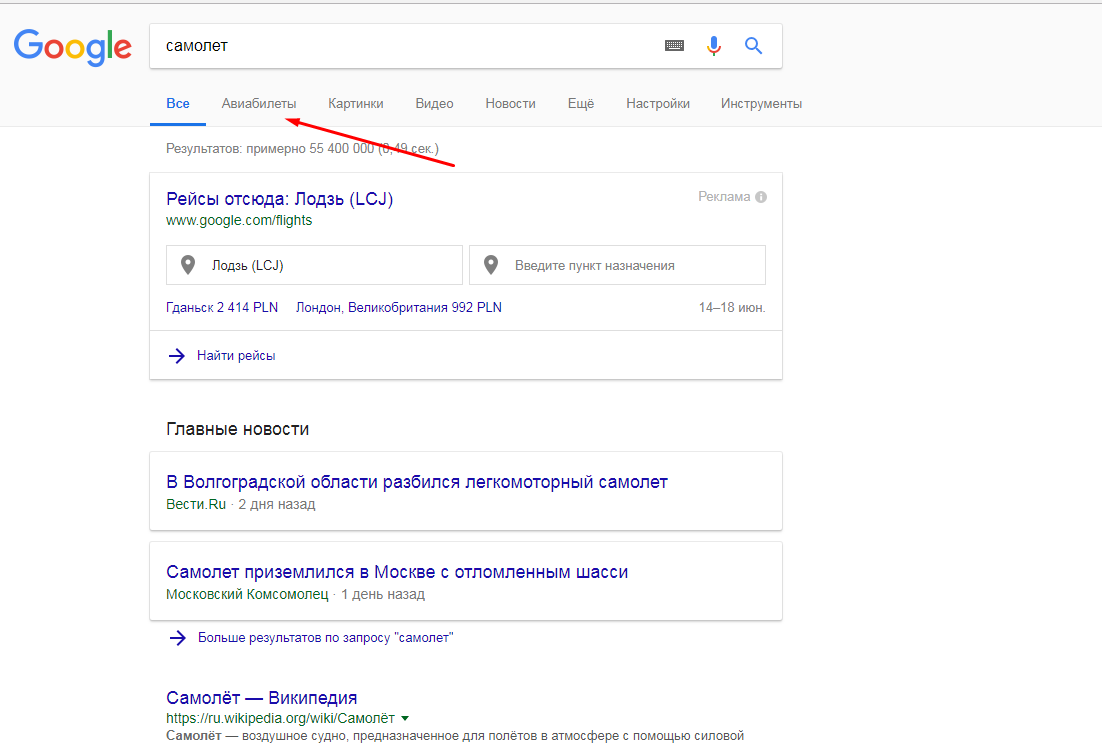
Task: Switch to the Видео tab
Action: pos(434,103)
